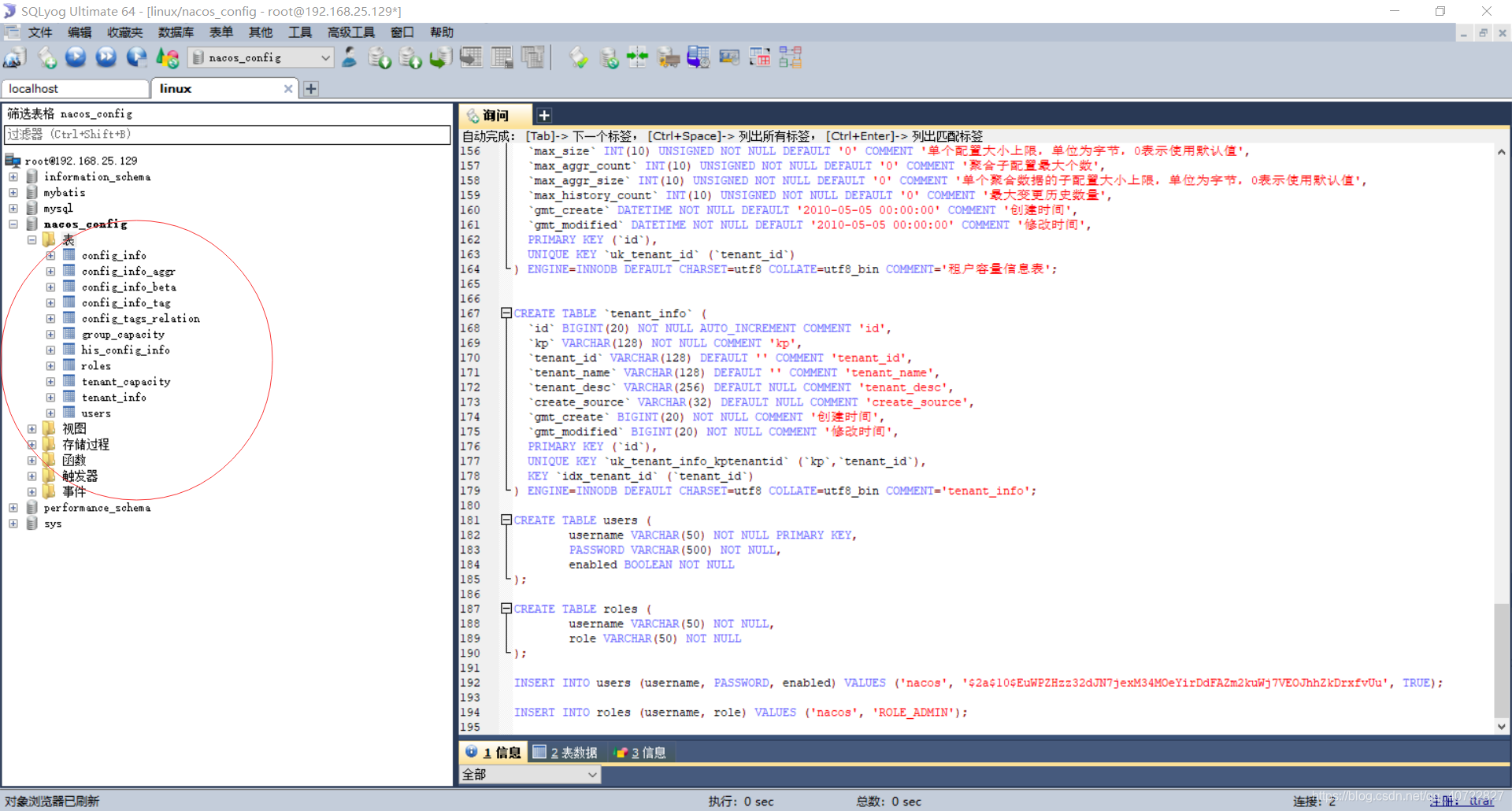
Task: Open the 高级工具 menu
Action: click(x=351, y=32)
